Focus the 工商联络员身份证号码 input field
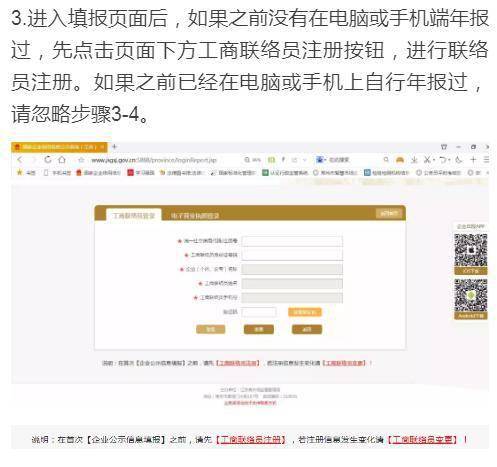Image resolution: width=497 pixels, height=467 pixels. 292,255
